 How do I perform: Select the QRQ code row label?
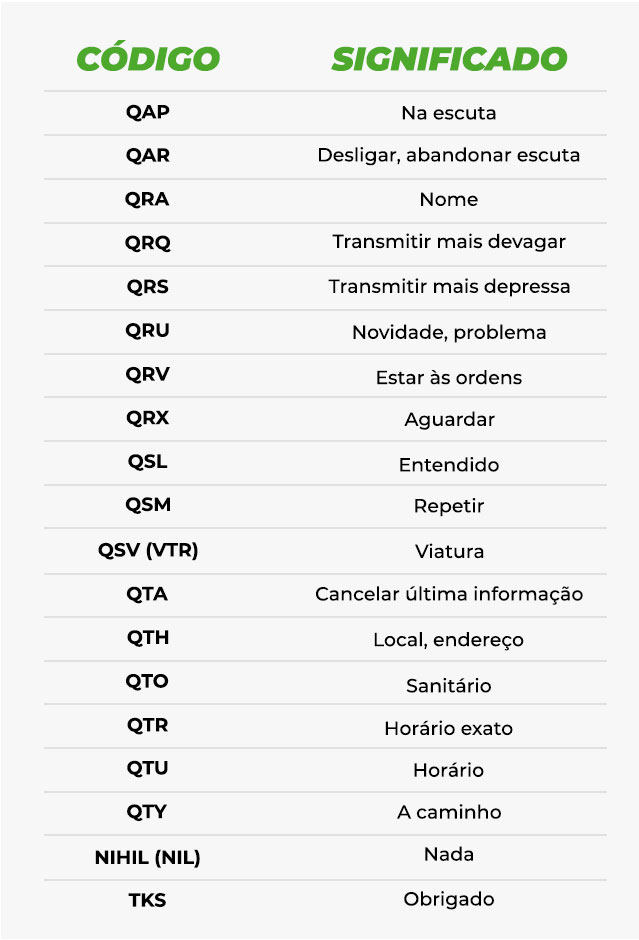147,243
